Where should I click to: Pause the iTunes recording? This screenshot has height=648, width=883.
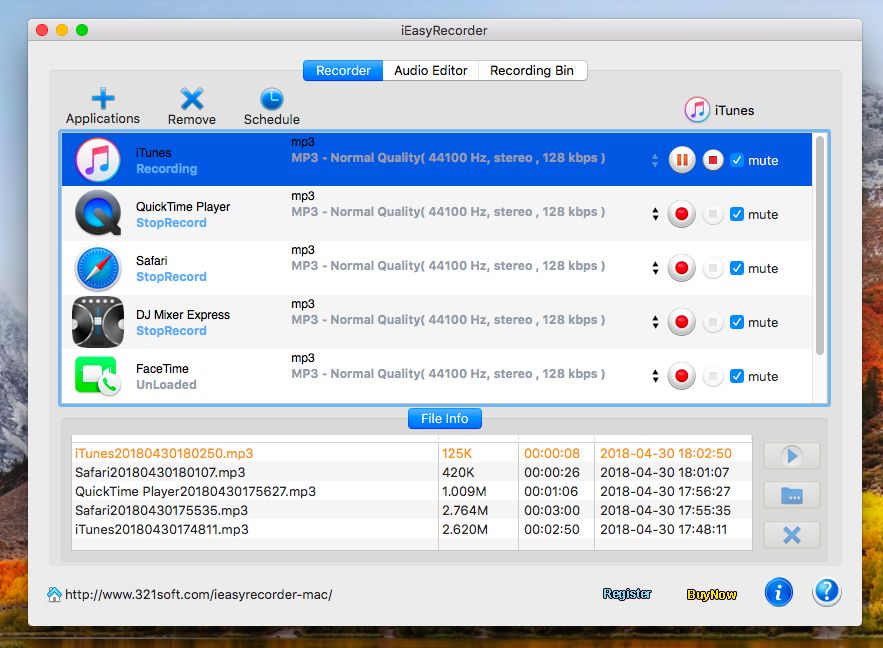[x=681, y=160]
